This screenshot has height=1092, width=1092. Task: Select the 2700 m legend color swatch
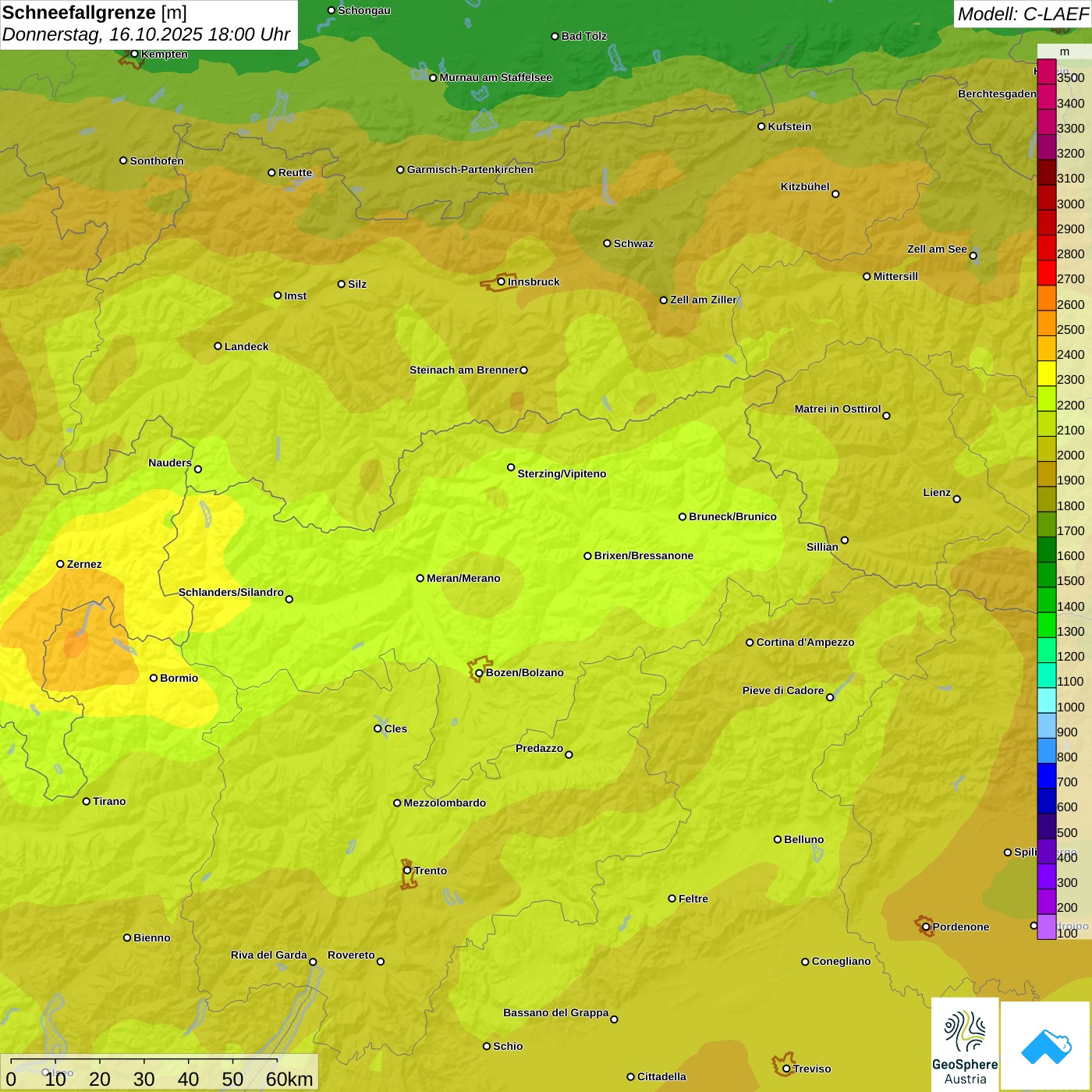coord(1046,273)
